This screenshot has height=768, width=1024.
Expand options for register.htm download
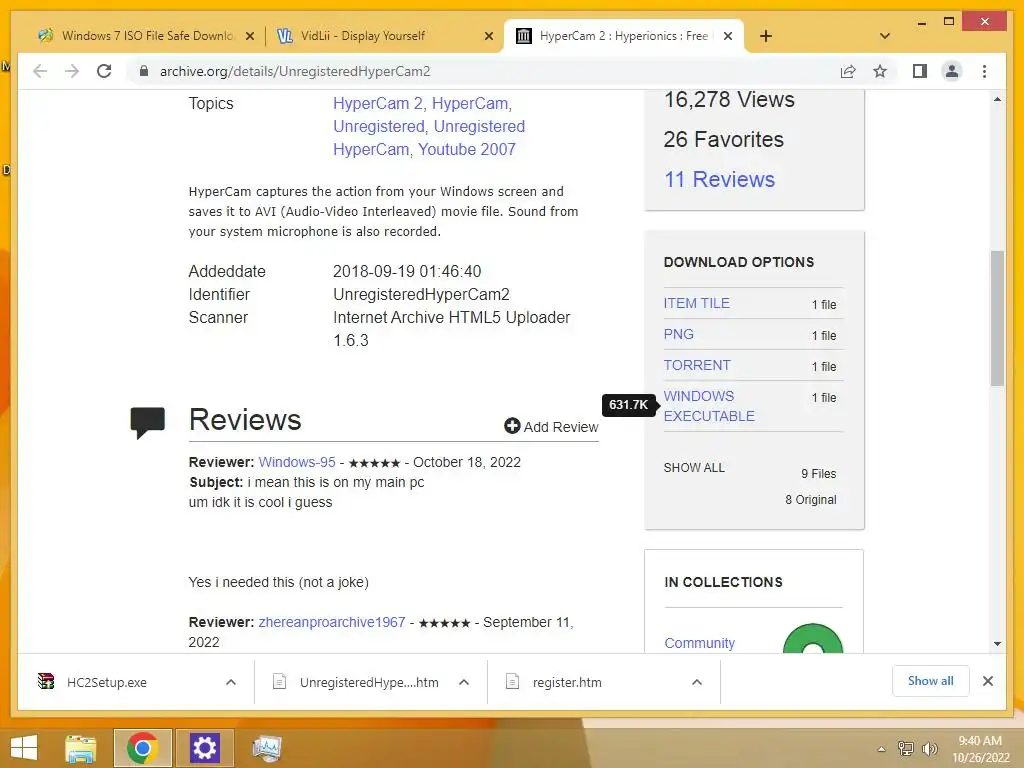coord(697,682)
